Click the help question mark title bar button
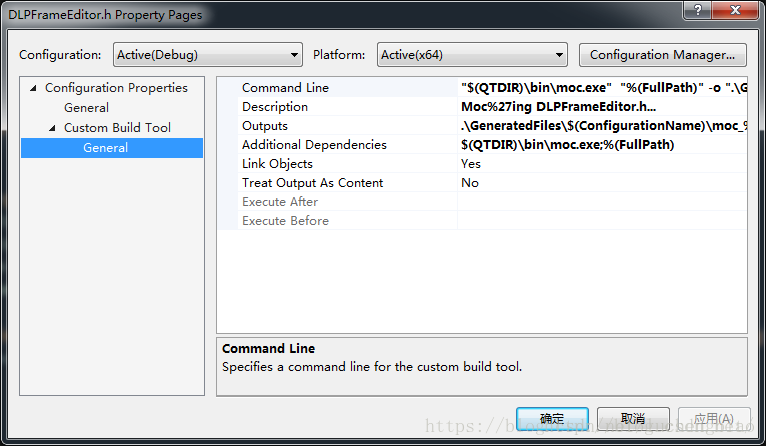Image resolution: width=766 pixels, height=446 pixels. (x=698, y=9)
